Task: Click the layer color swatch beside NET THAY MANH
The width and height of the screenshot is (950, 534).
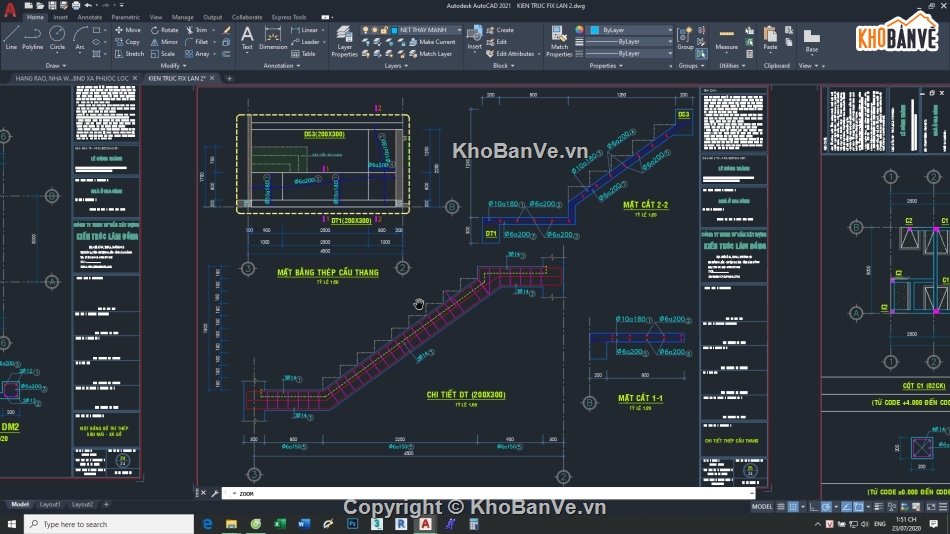Action: [394, 30]
